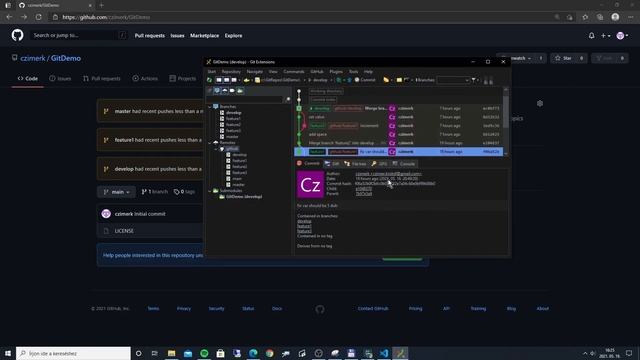Click the Star button on GitHub
The height and width of the screenshot is (360, 640).
pos(563,58)
